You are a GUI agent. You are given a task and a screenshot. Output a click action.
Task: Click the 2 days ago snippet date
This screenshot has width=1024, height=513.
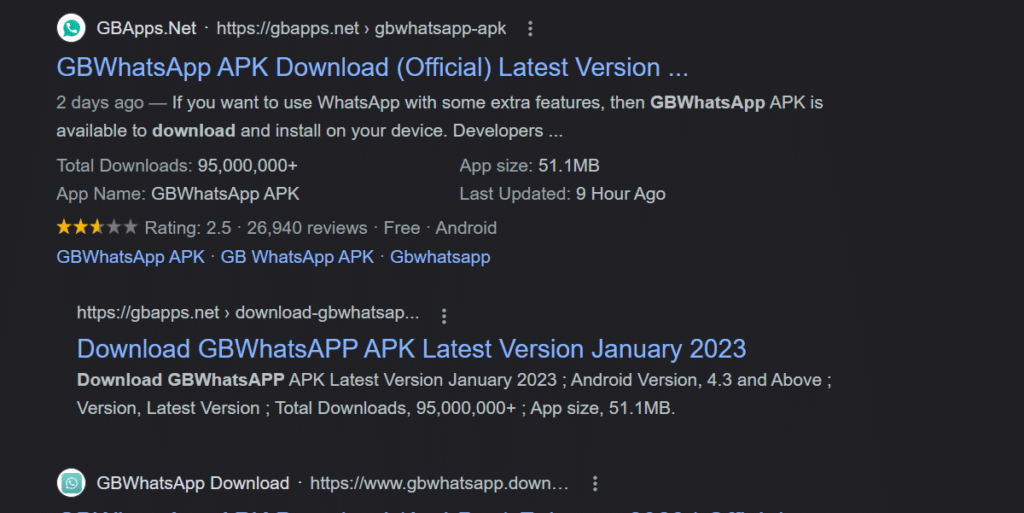(x=100, y=103)
